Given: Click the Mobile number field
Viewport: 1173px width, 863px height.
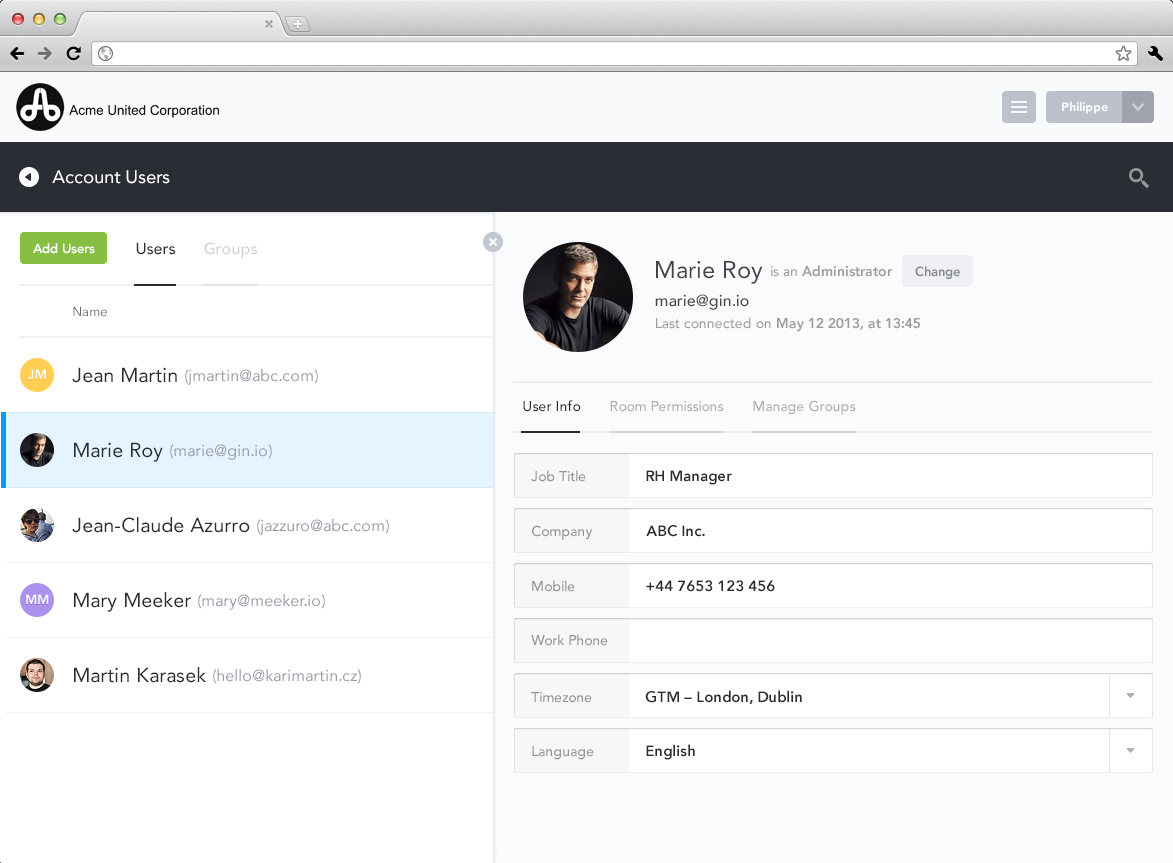Looking at the screenshot, I should [889, 586].
